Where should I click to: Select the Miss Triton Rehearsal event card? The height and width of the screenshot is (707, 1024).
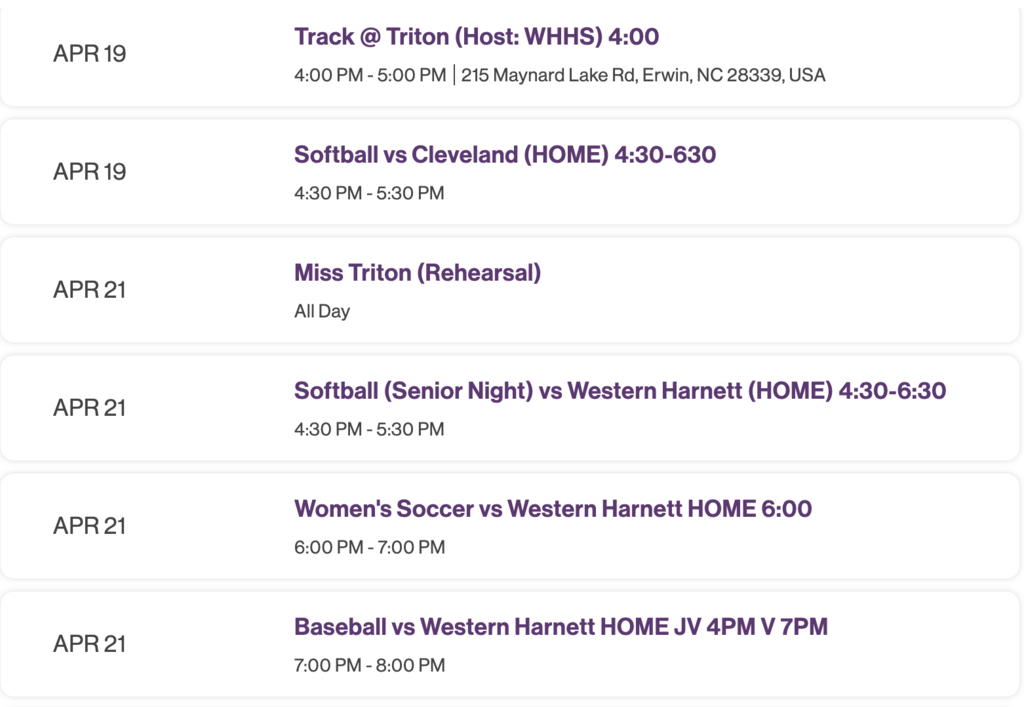click(x=512, y=290)
